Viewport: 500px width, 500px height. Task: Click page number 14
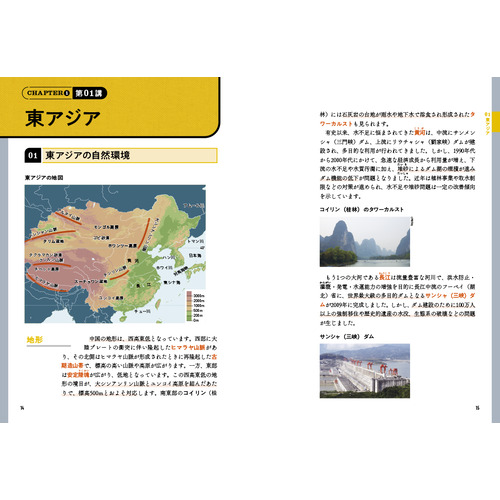coord(22,408)
